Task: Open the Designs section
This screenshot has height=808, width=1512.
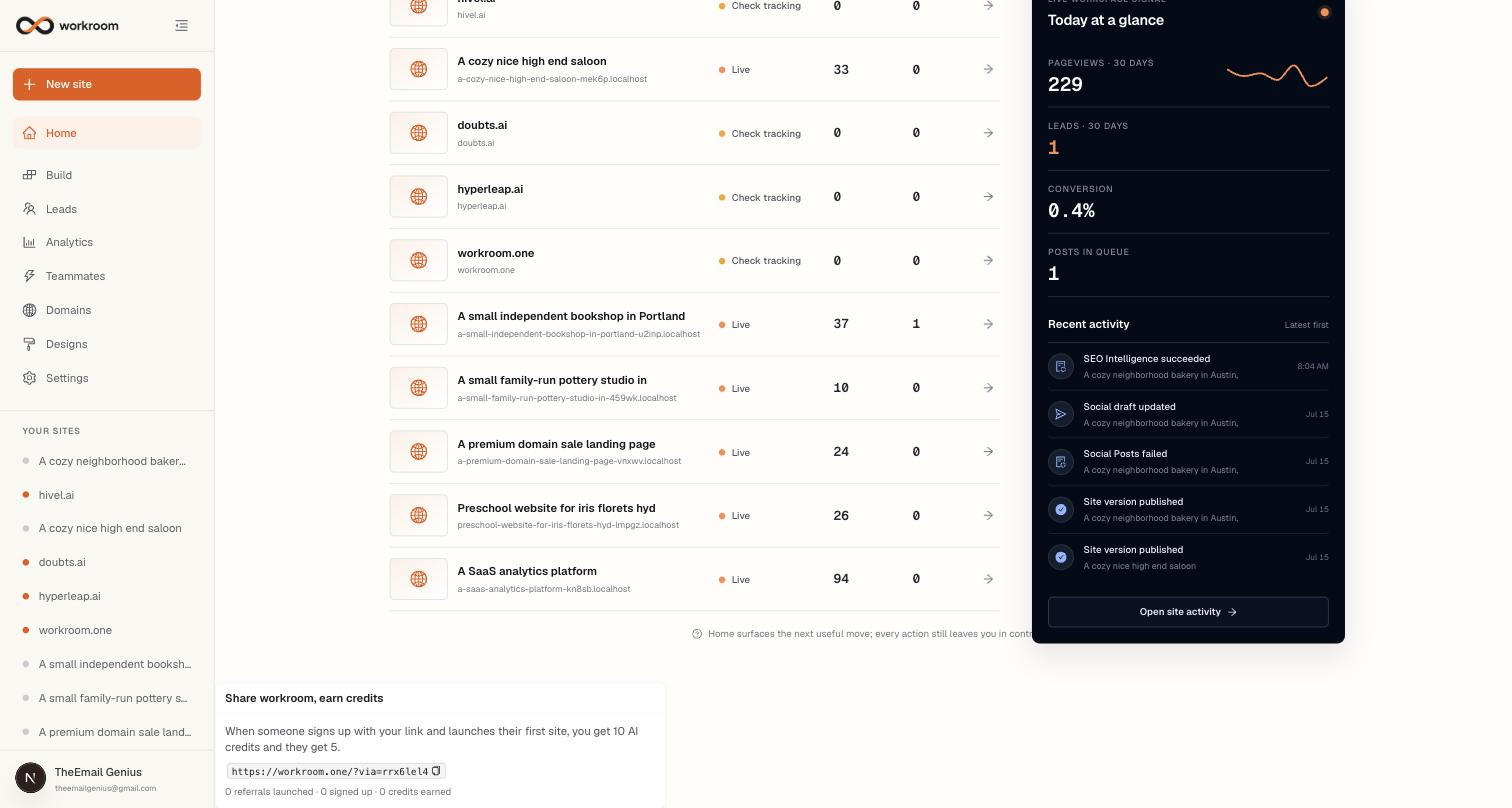Action: (x=107, y=344)
